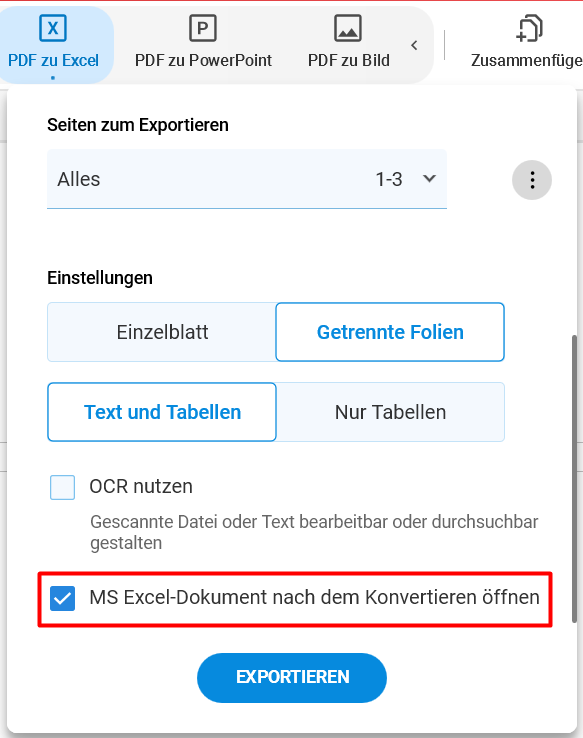Click the PowerPoint P icon

[x=203, y=28]
